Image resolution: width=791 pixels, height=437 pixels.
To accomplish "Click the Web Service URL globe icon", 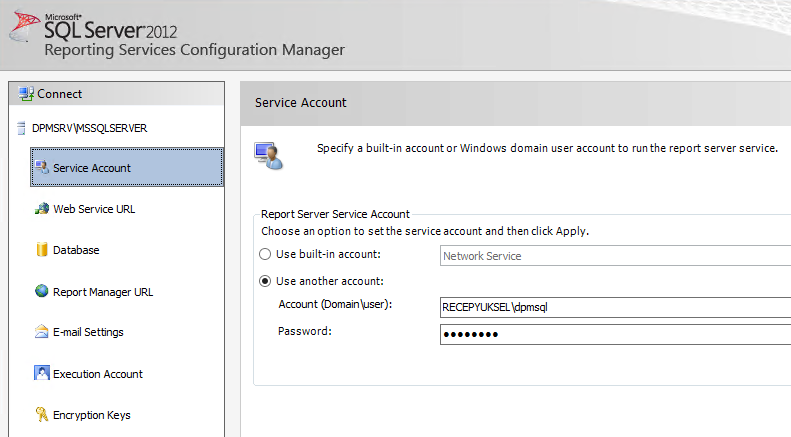I will [42, 208].
